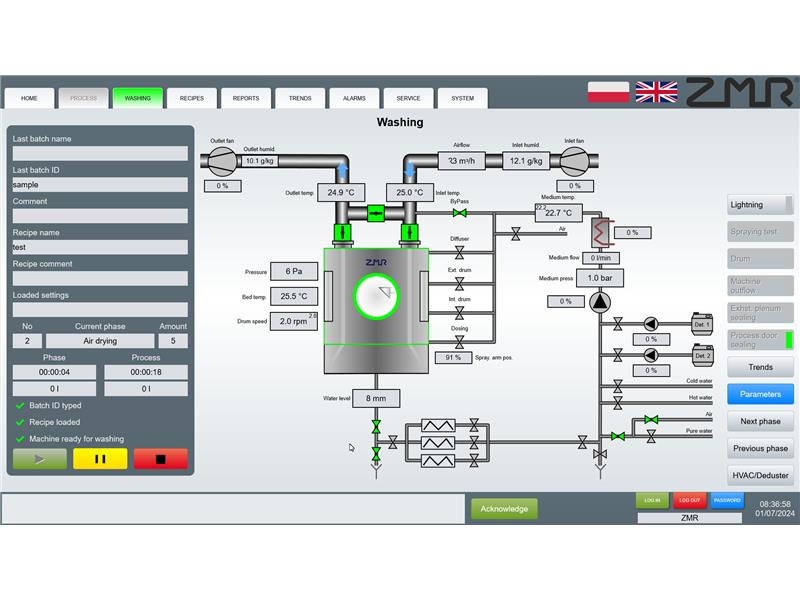Click the ByPass valve icon

[x=459, y=212]
